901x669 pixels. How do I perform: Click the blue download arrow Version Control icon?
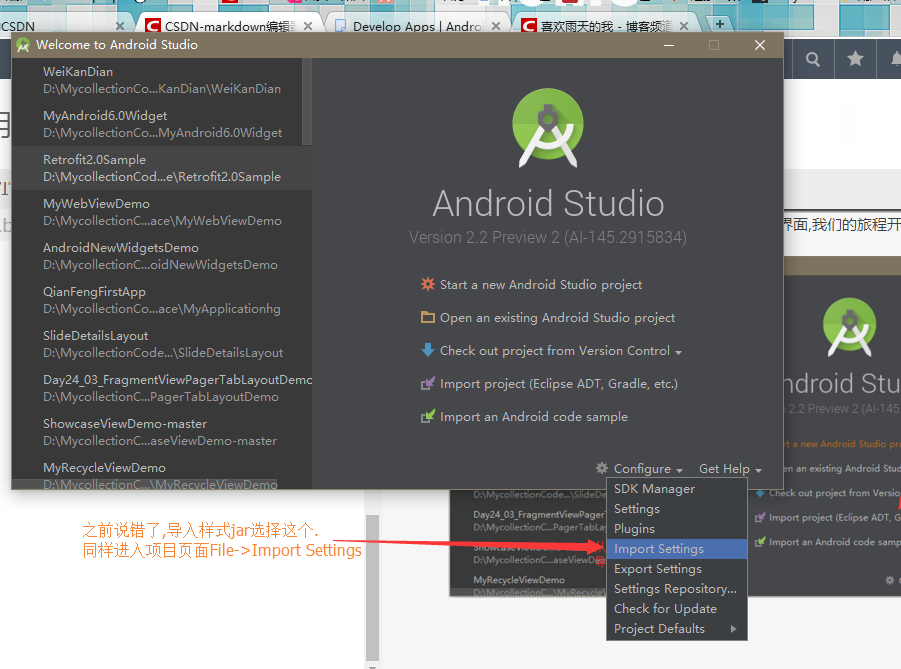pos(428,349)
